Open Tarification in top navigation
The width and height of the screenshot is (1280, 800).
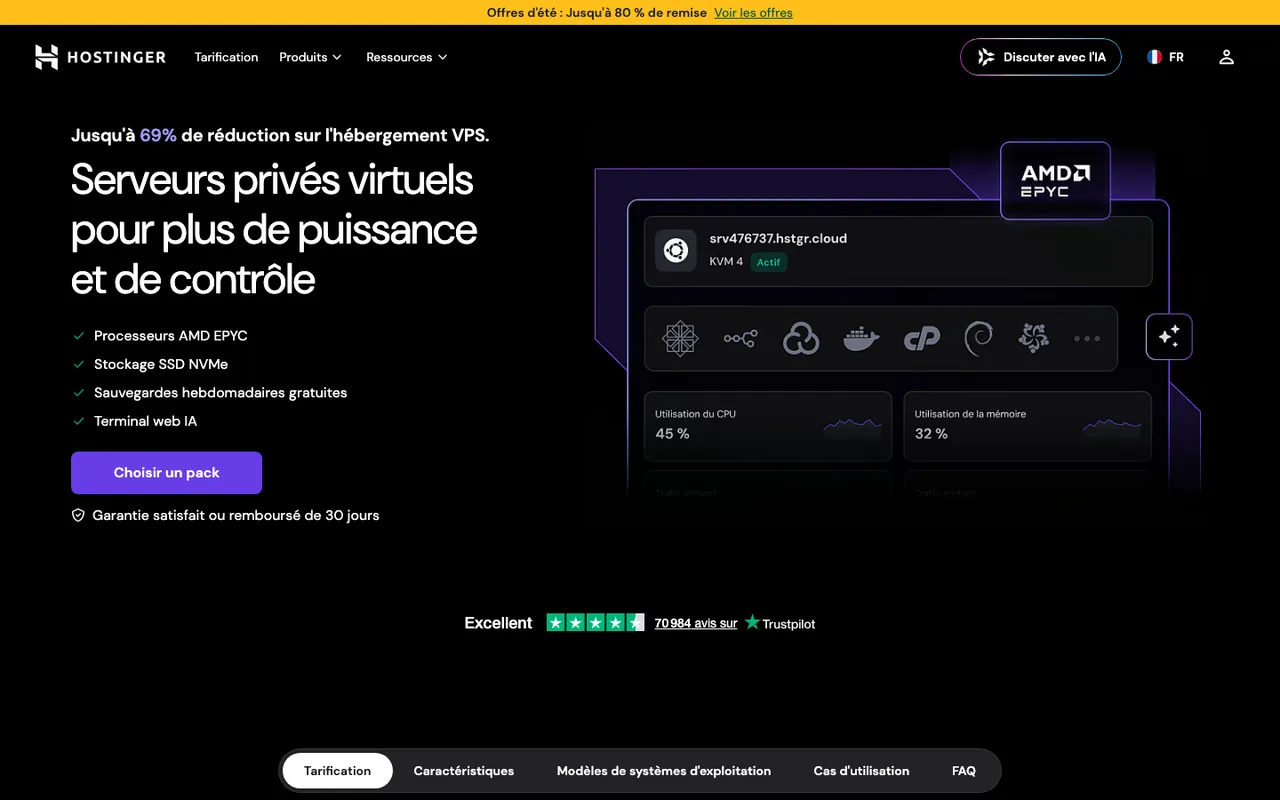(x=226, y=57)
